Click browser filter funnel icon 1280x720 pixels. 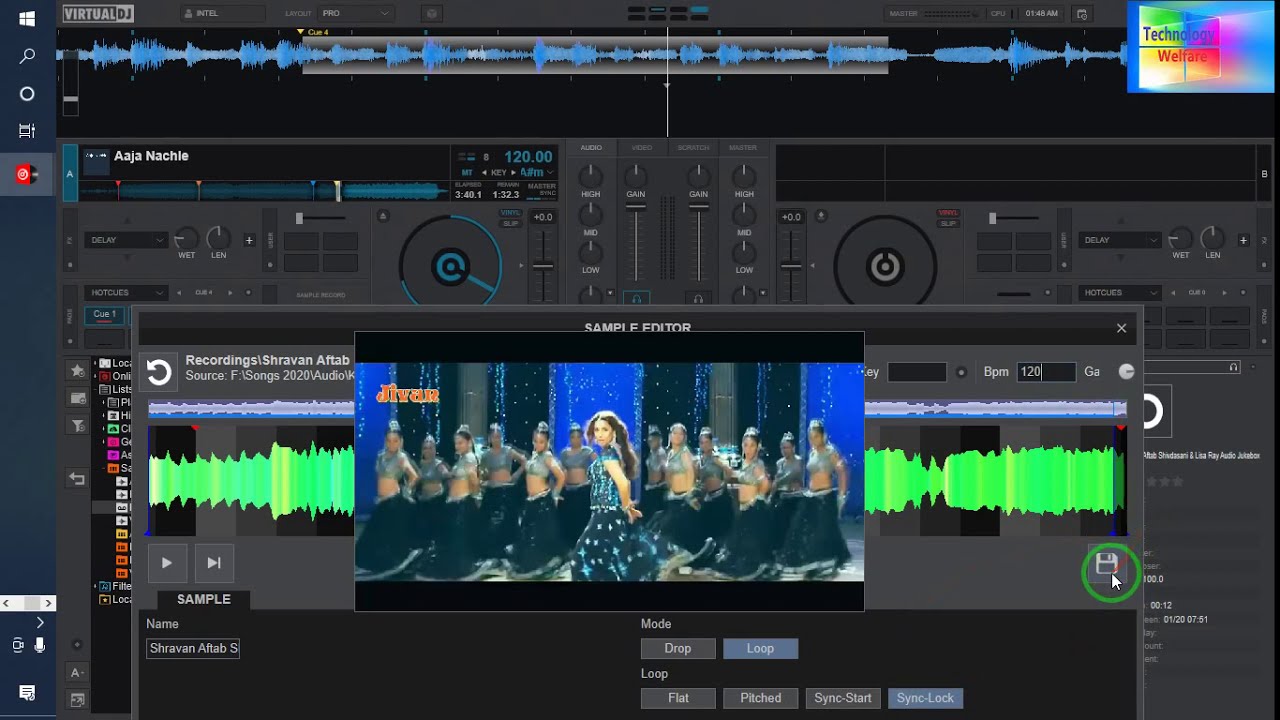pos(78,426)
